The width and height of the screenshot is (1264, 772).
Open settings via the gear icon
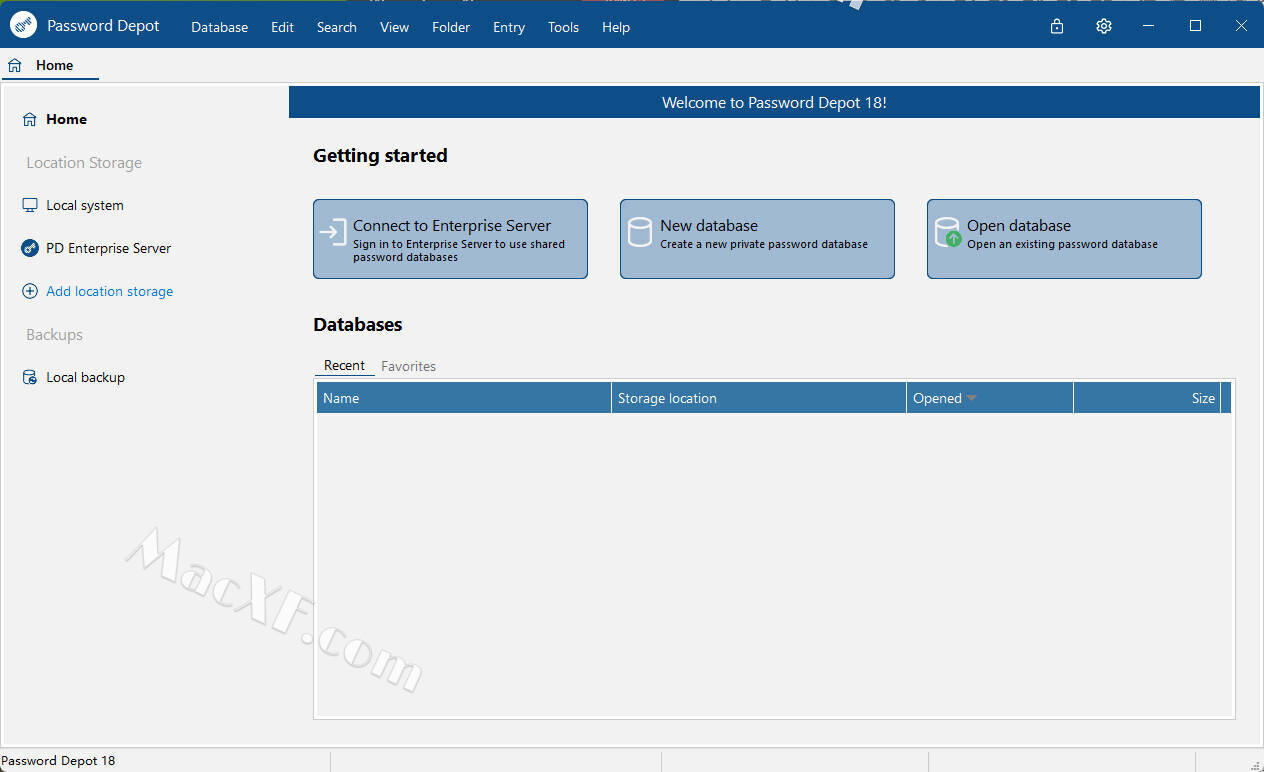tap(1104, 27)
